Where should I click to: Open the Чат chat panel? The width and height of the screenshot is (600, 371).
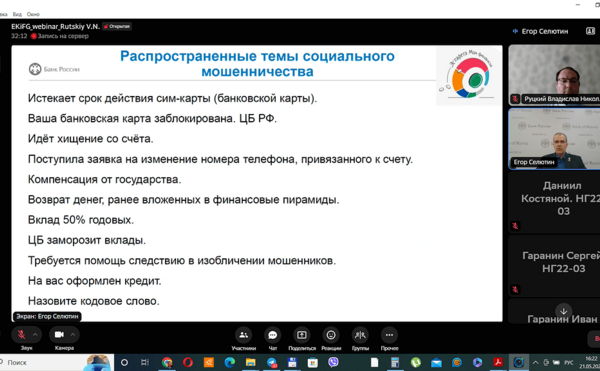pos(272,335)
